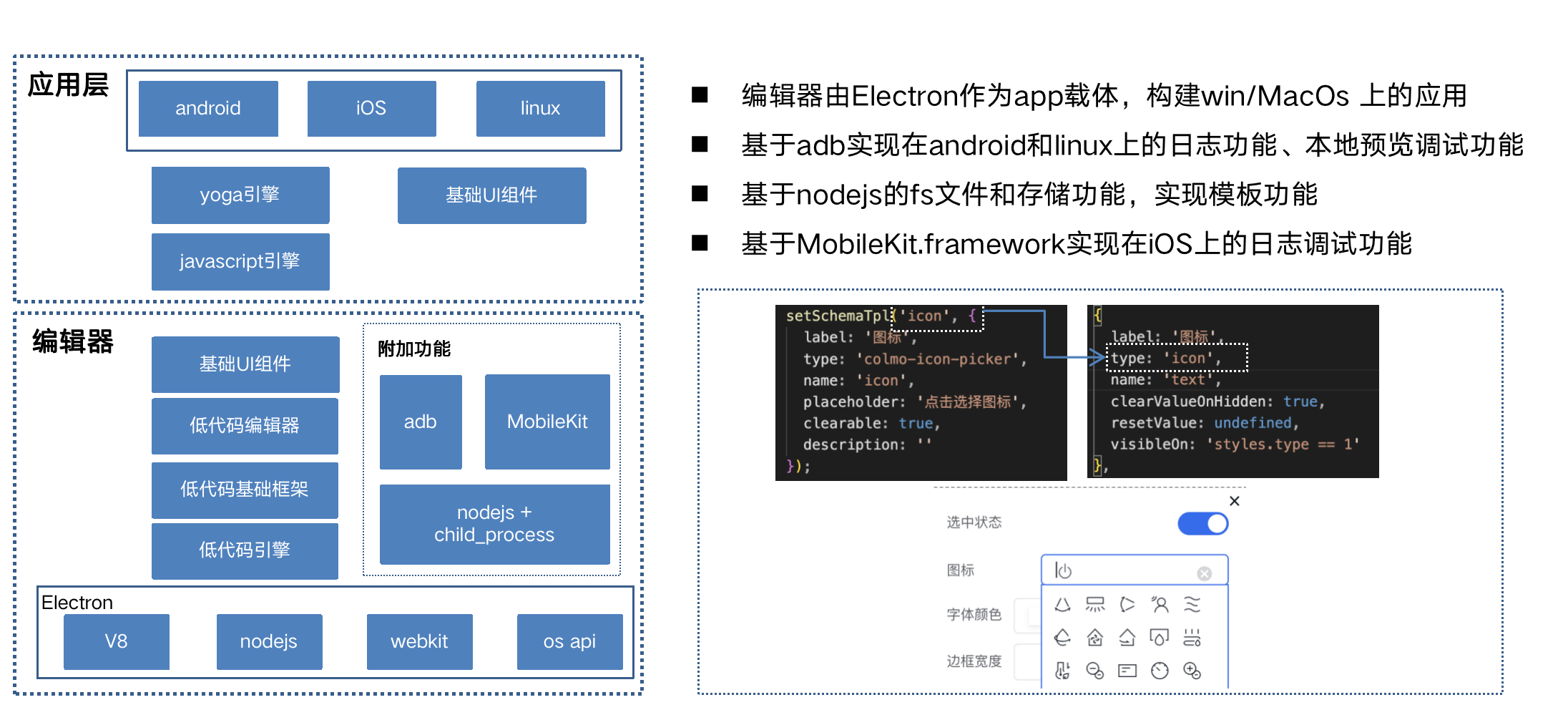
Task: Click the 低代码编辑器 block
Action: coord(245,425)
